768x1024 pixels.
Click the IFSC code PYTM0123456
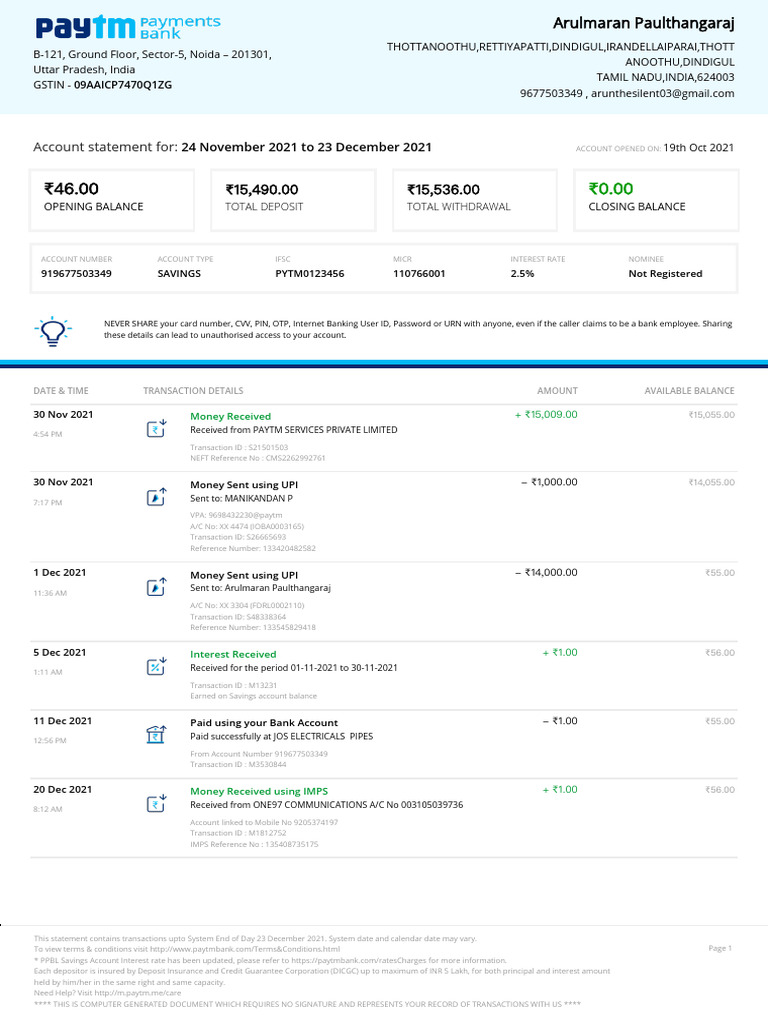tap(309, 273)
